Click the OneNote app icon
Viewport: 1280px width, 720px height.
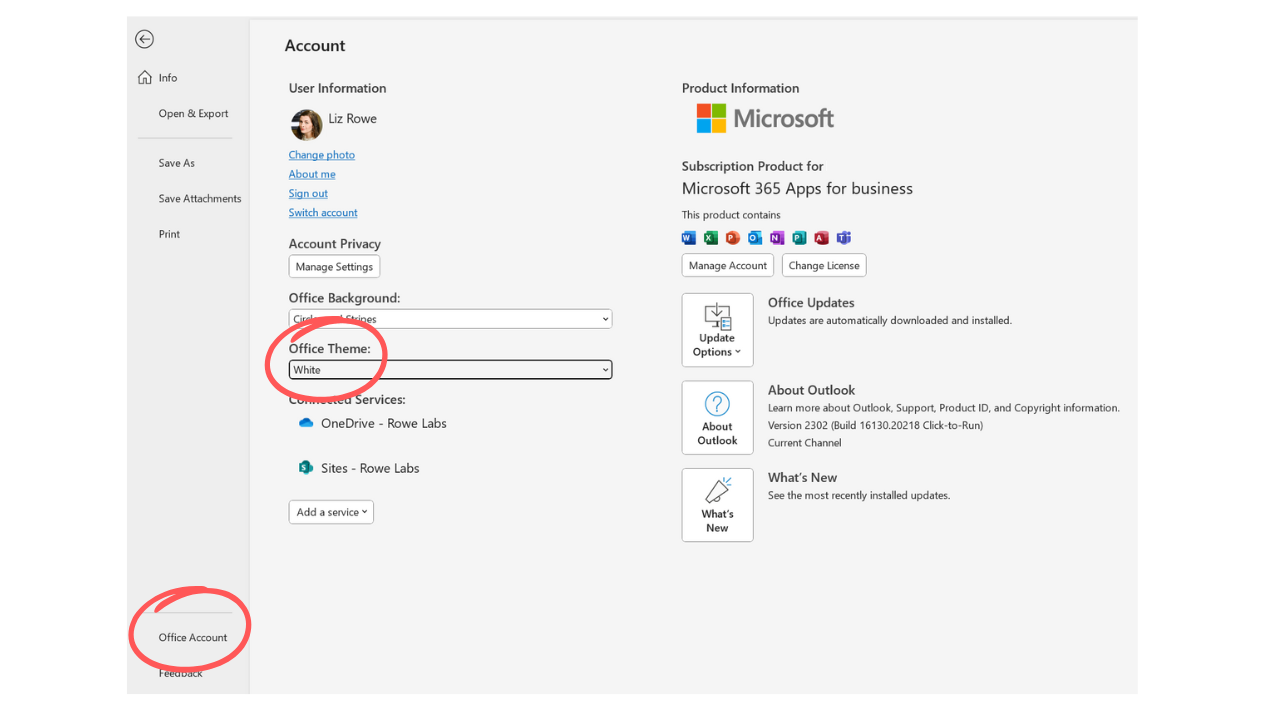click(777, 238)
